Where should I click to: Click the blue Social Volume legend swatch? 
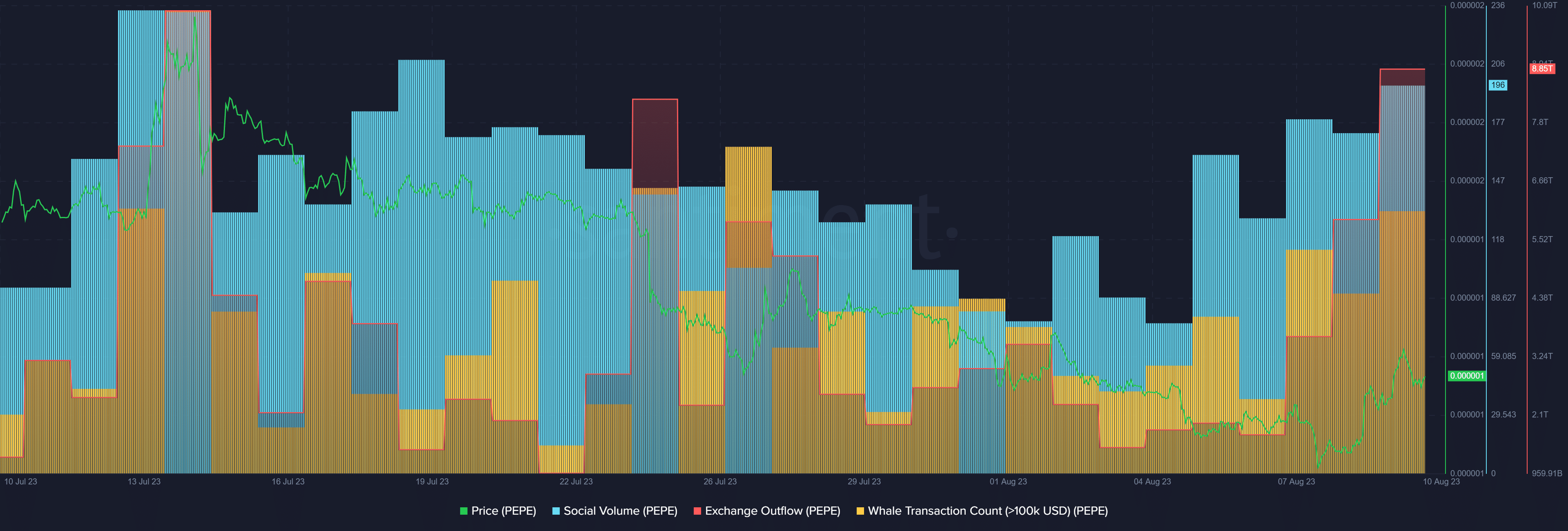point(556,511)
